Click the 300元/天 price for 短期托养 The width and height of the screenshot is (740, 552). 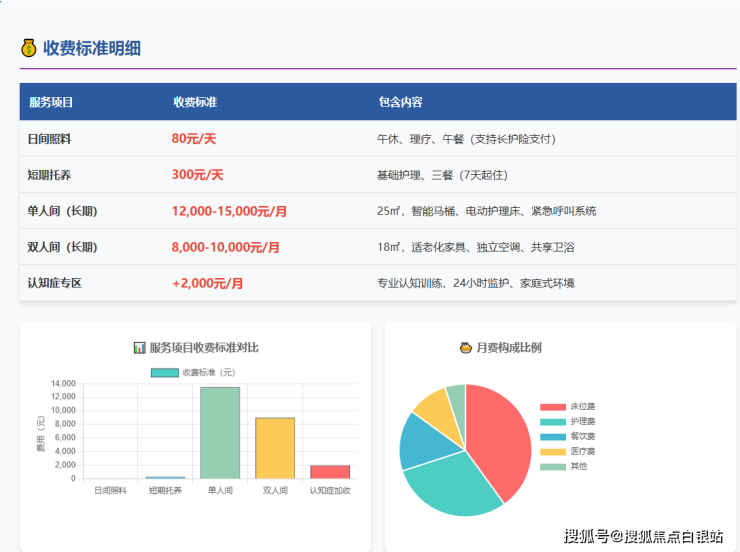pyautogui.click(x=197, y=175)
